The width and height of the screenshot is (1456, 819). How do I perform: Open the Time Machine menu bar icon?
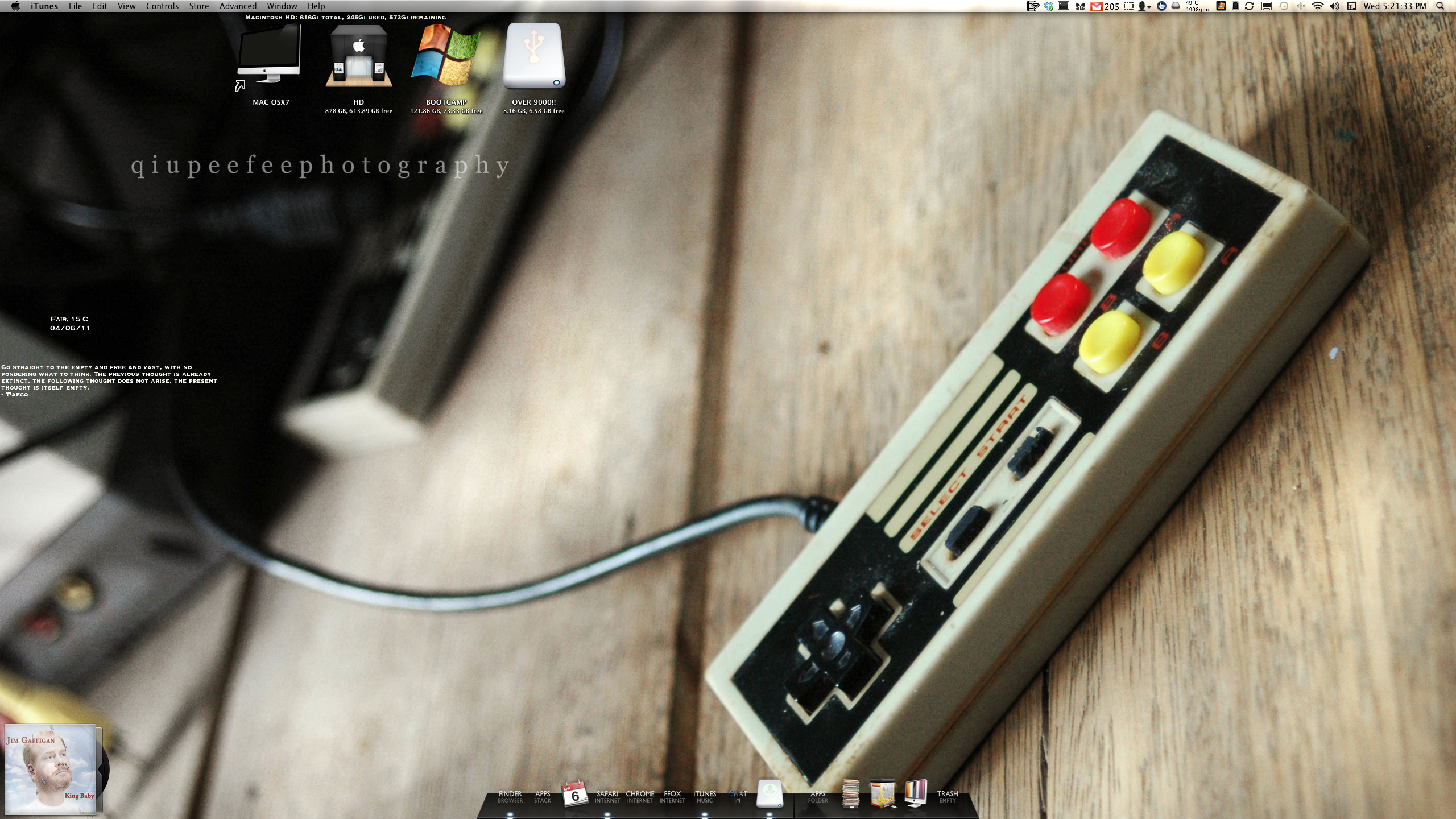pyautogui.click(x=1284, y=6)
